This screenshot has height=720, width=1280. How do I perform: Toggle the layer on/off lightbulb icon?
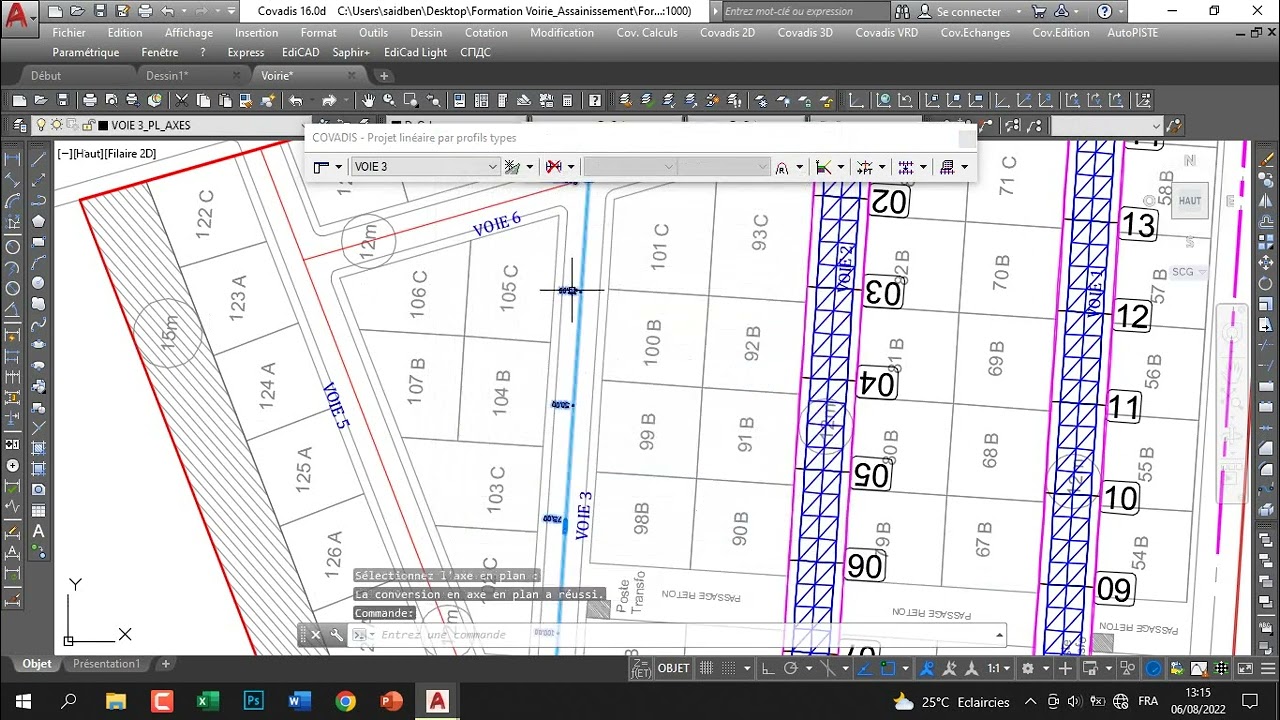click(41, 125)
